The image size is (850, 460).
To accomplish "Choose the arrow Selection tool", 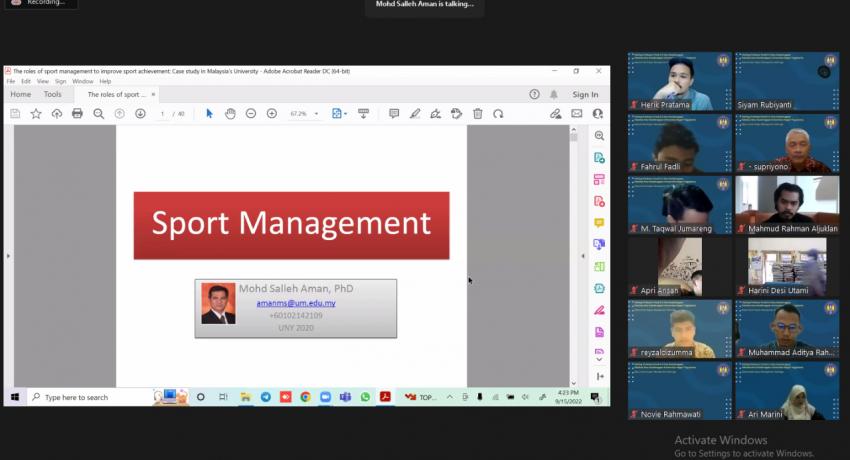I will (x=209, y=113).
